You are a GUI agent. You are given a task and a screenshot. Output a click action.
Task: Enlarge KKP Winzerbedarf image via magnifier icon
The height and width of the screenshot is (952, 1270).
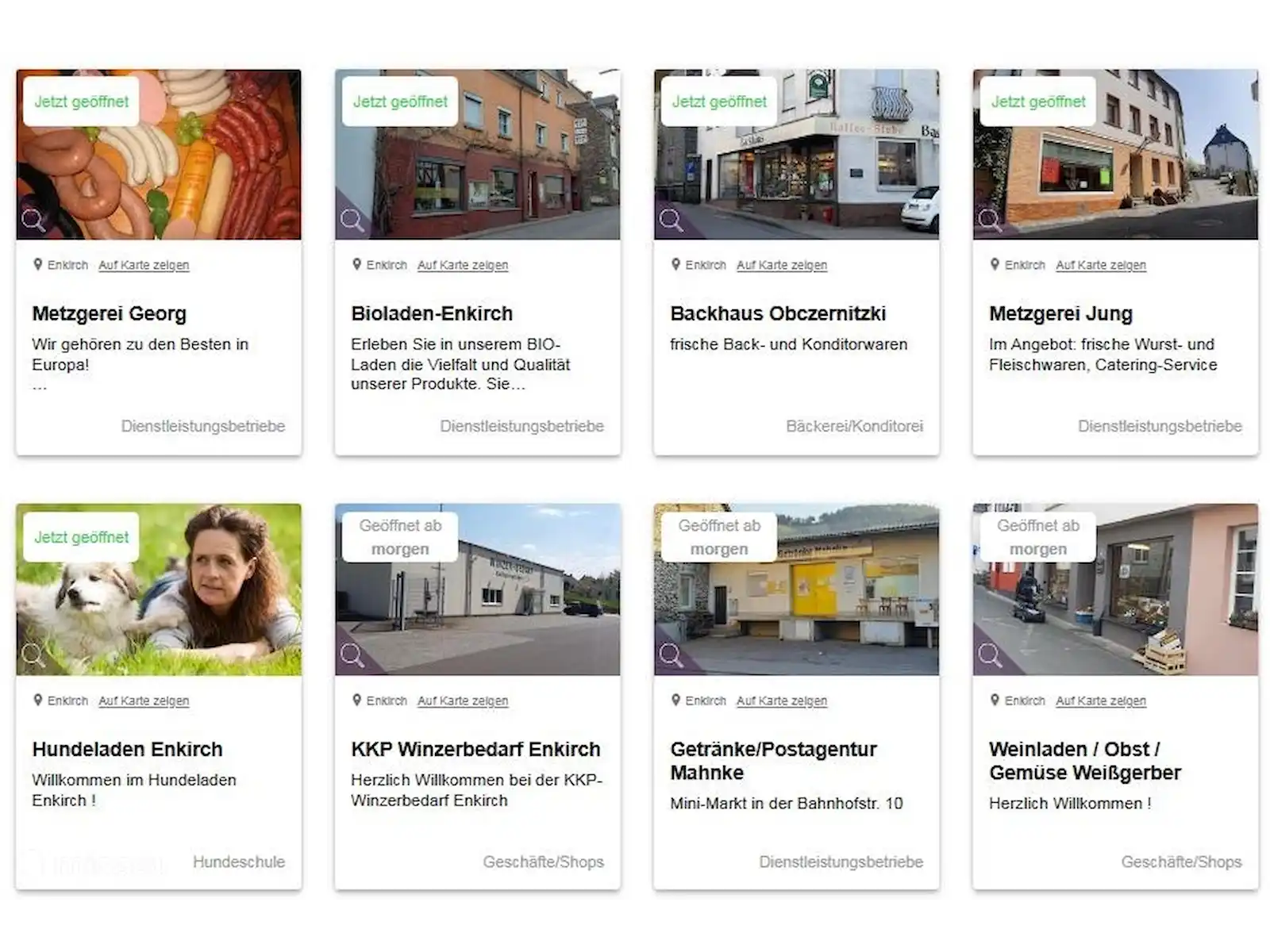click(352, 655)
